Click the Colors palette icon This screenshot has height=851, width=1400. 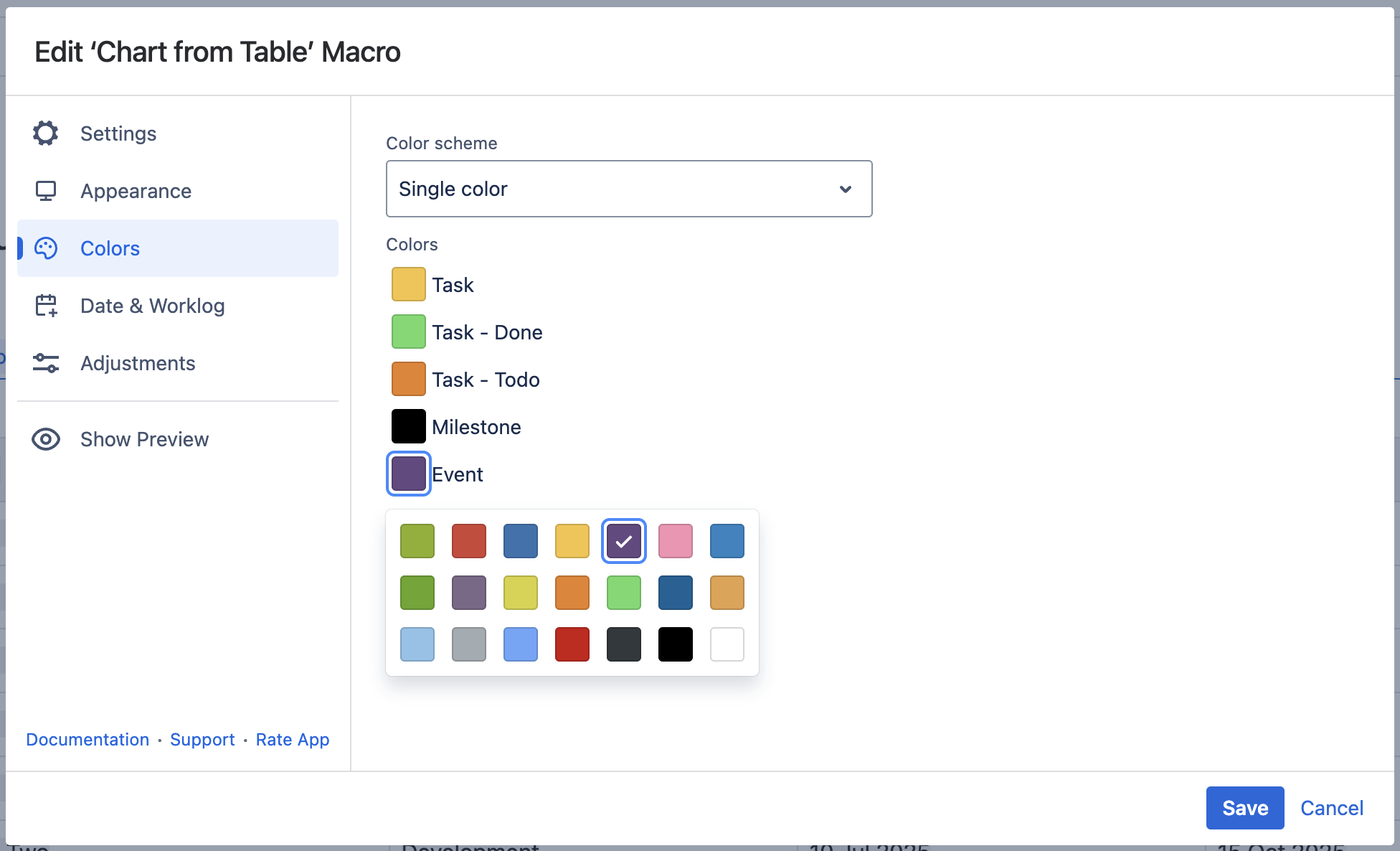[45, 248]
